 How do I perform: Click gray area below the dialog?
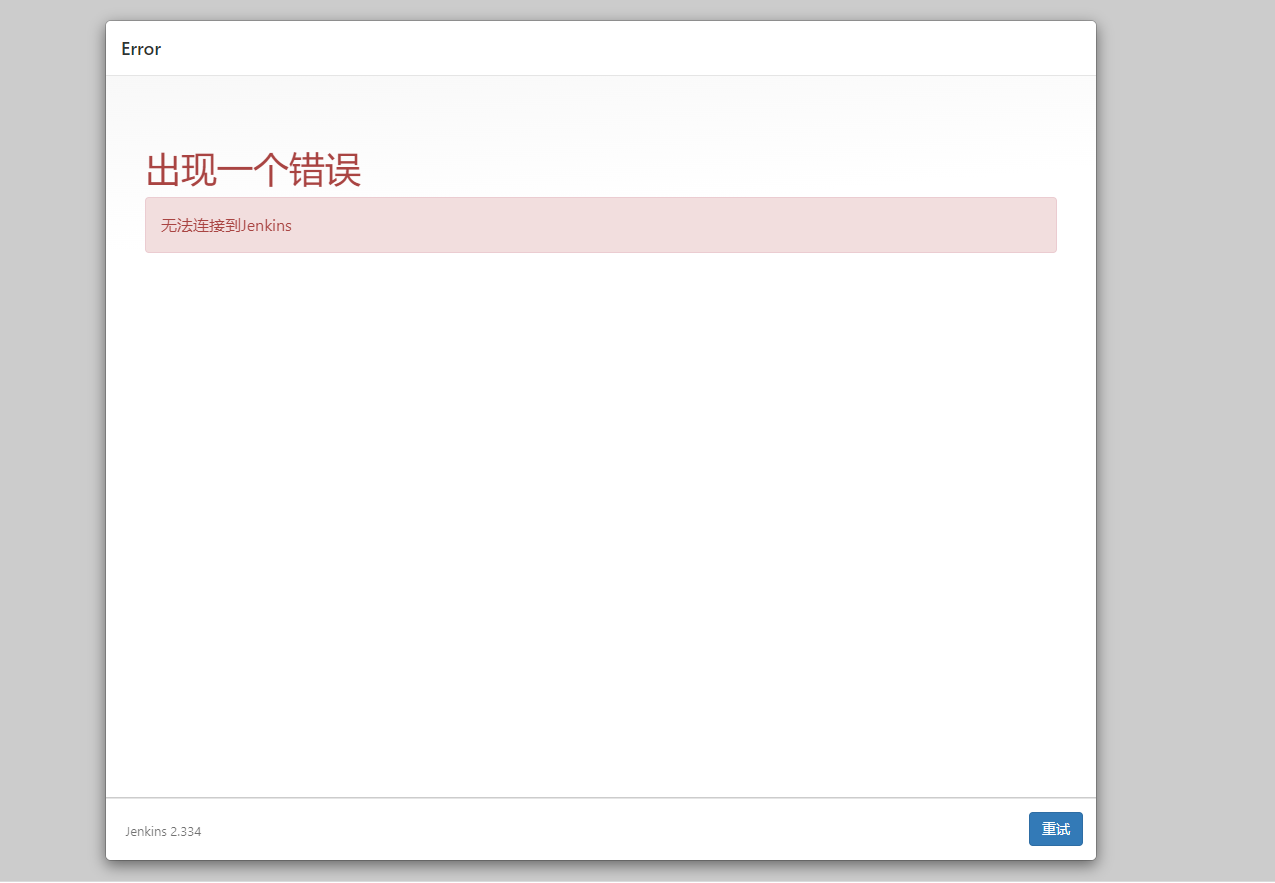(x=600, y=873)
